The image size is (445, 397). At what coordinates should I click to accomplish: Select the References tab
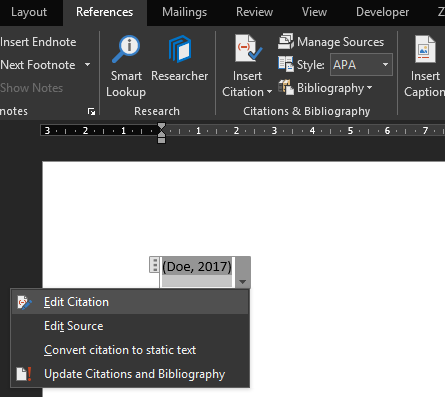coord(105,12)
